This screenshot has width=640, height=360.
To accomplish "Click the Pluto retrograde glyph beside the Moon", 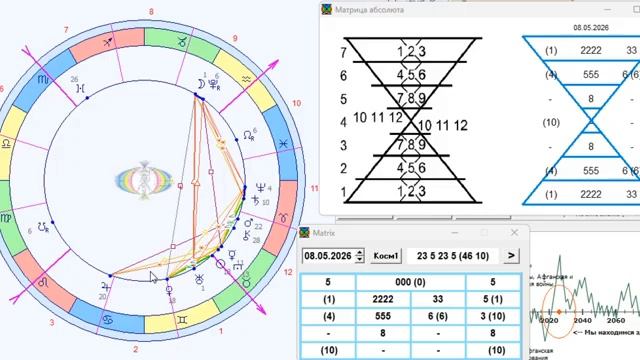I will (214, 84).
